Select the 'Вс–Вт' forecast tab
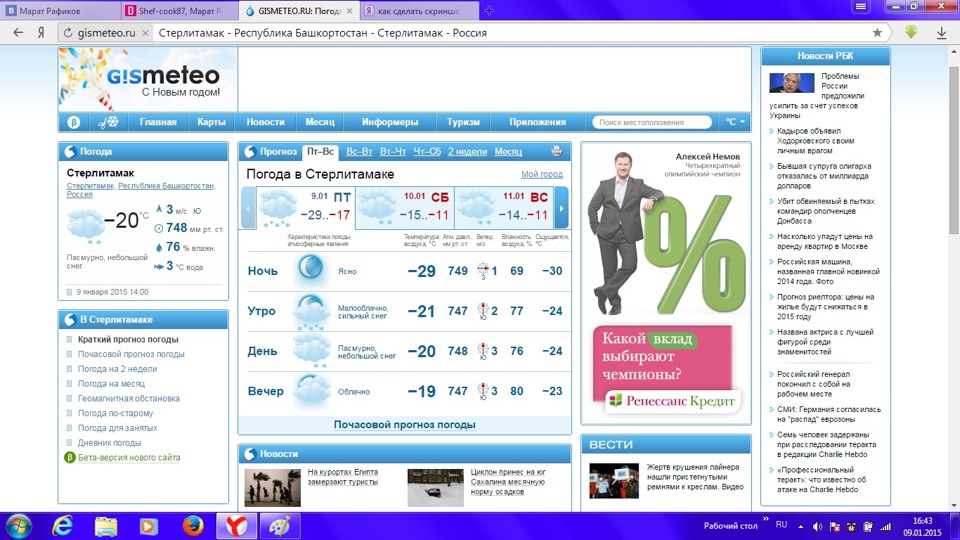This screenshot has height=540, width=960. [x=359, y=151]
